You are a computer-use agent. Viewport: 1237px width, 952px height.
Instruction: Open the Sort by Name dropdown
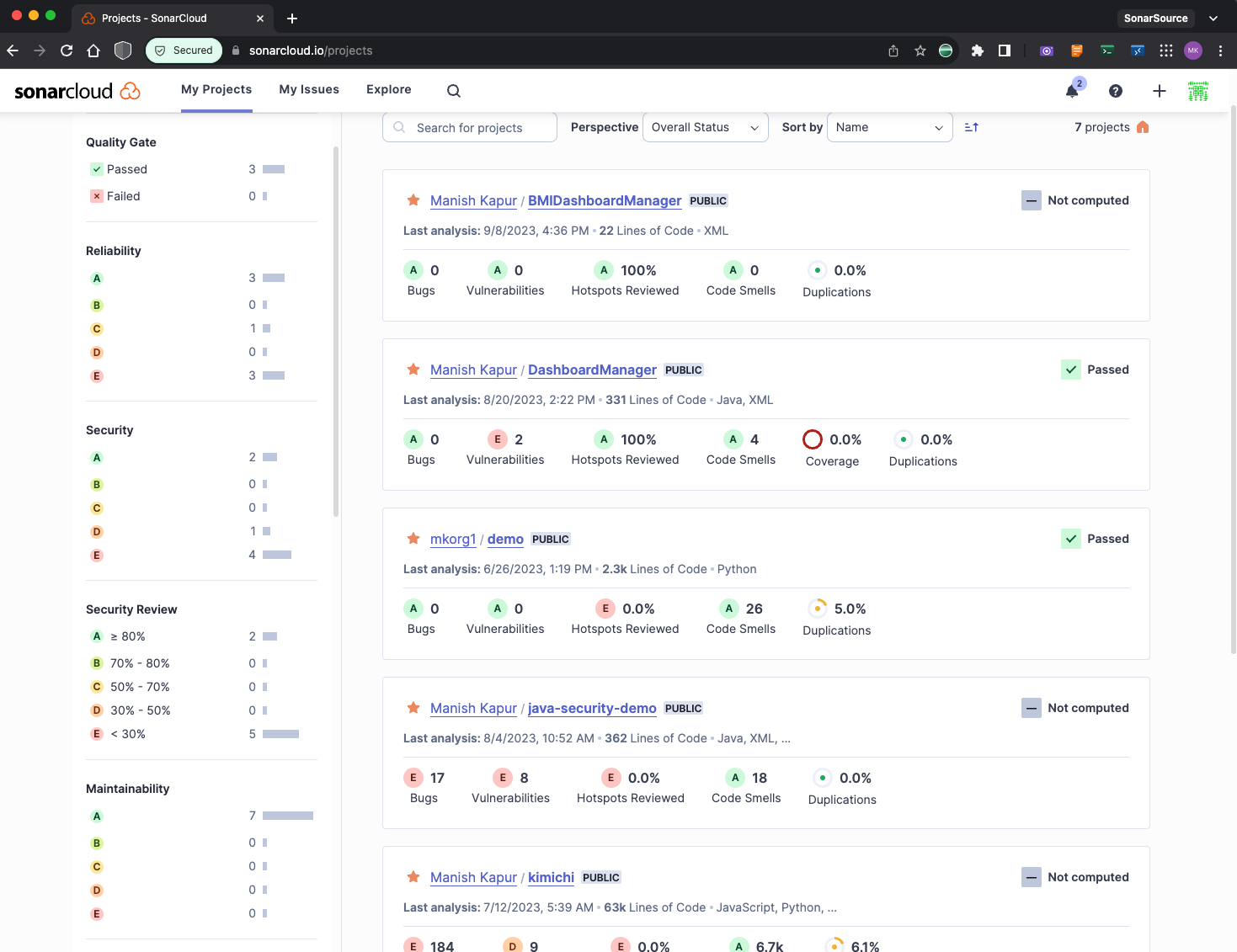pos(889,126)
